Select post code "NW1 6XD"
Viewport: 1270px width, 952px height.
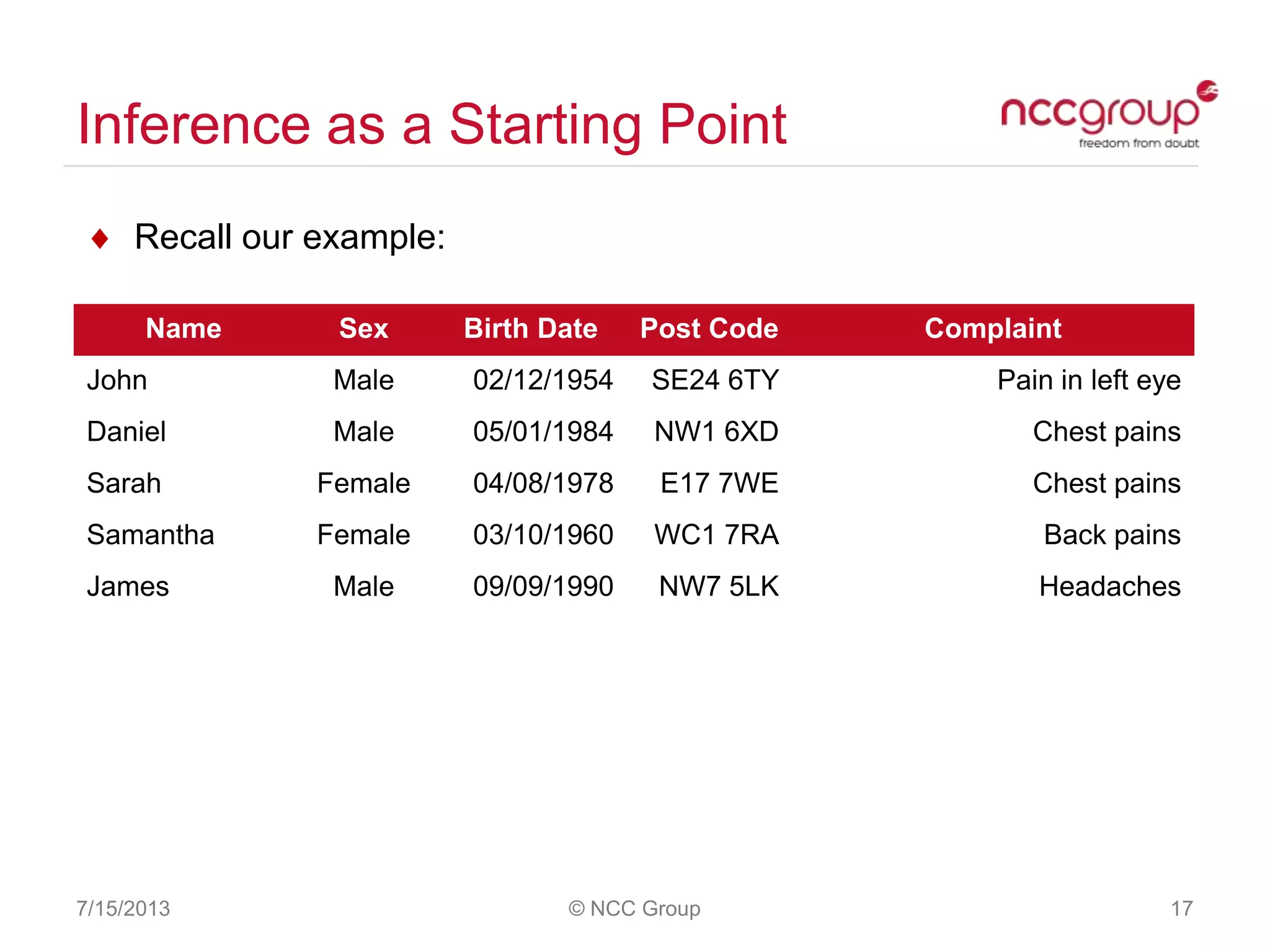coord(716,431)
